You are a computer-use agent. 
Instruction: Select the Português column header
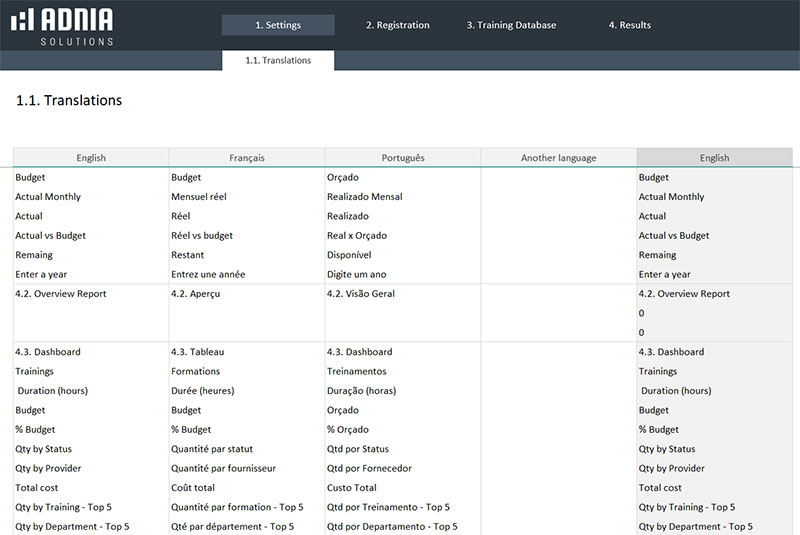pyautogui.click(x=403, y=157)
